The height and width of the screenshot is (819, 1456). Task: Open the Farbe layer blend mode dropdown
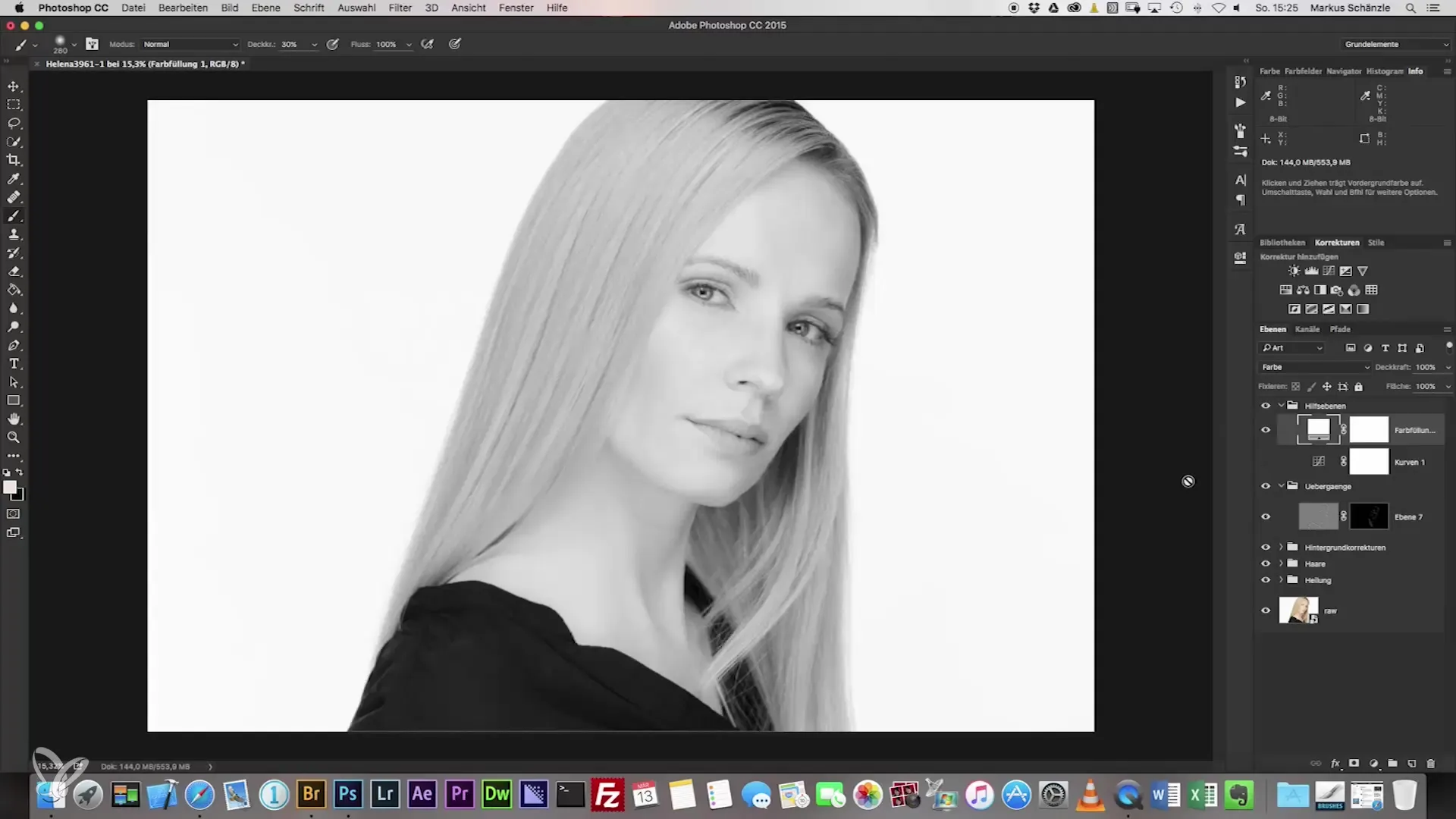pyautogui.click(x=1314, y=367)
